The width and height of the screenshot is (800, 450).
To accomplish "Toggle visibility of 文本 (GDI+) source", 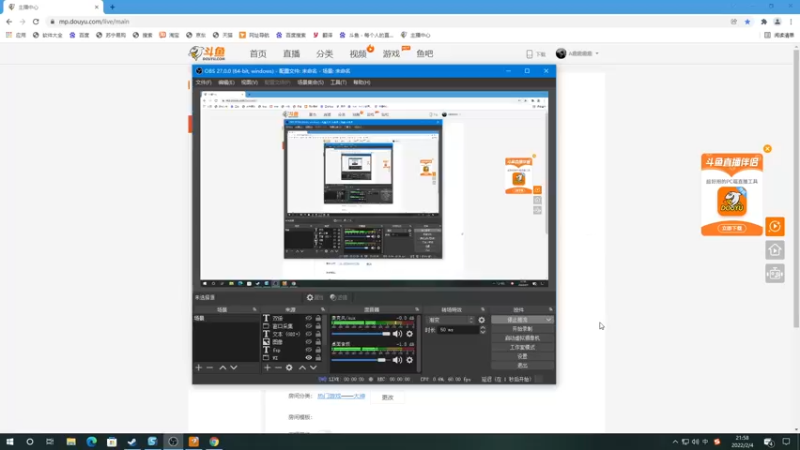I will pos(308,334).
